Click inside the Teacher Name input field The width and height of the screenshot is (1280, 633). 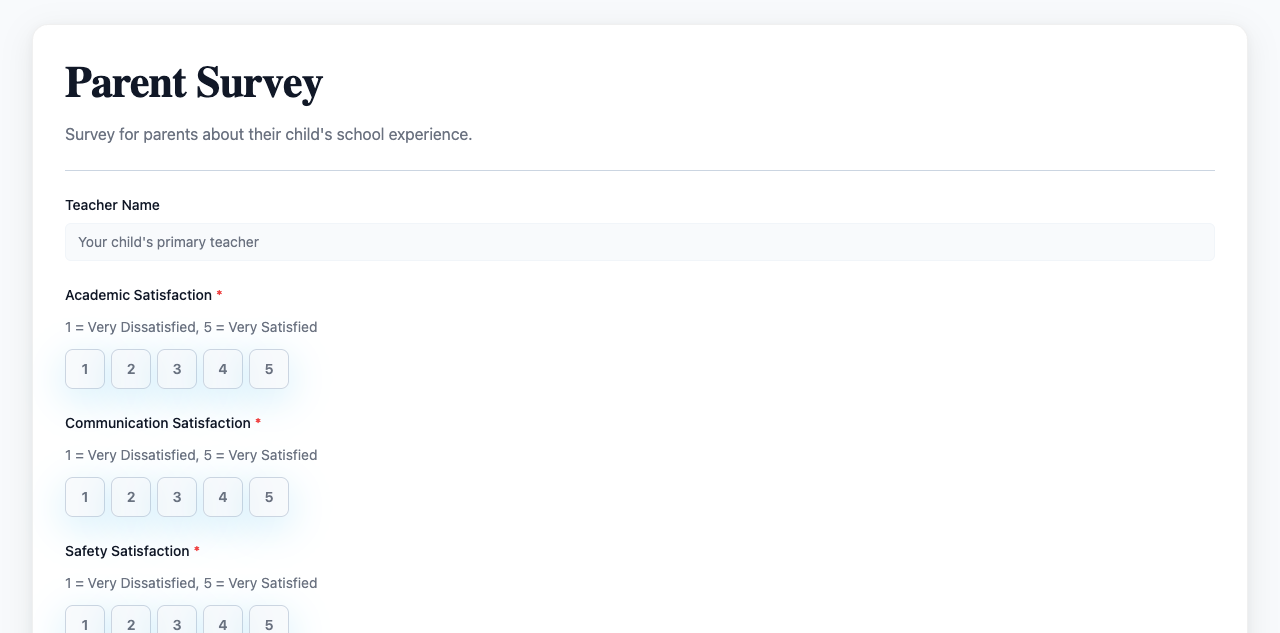click(640, 242)
